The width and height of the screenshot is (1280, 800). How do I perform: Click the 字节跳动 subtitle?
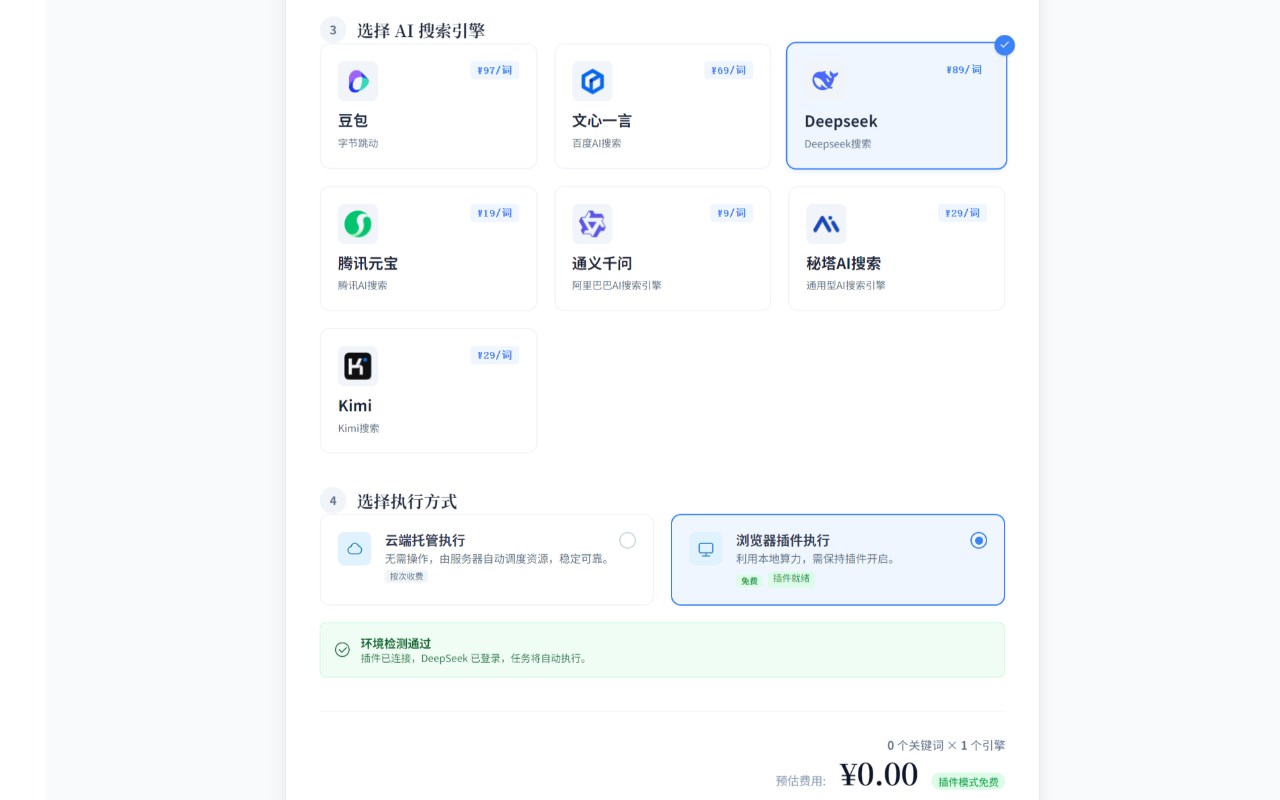pyautogui.click(x=358, y=143)
